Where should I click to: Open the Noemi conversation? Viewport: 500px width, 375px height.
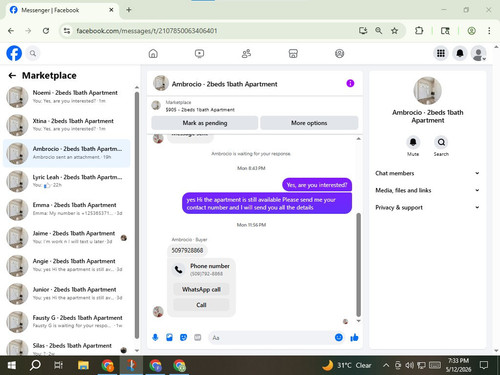pyautogui.click(x=67, y=97)
